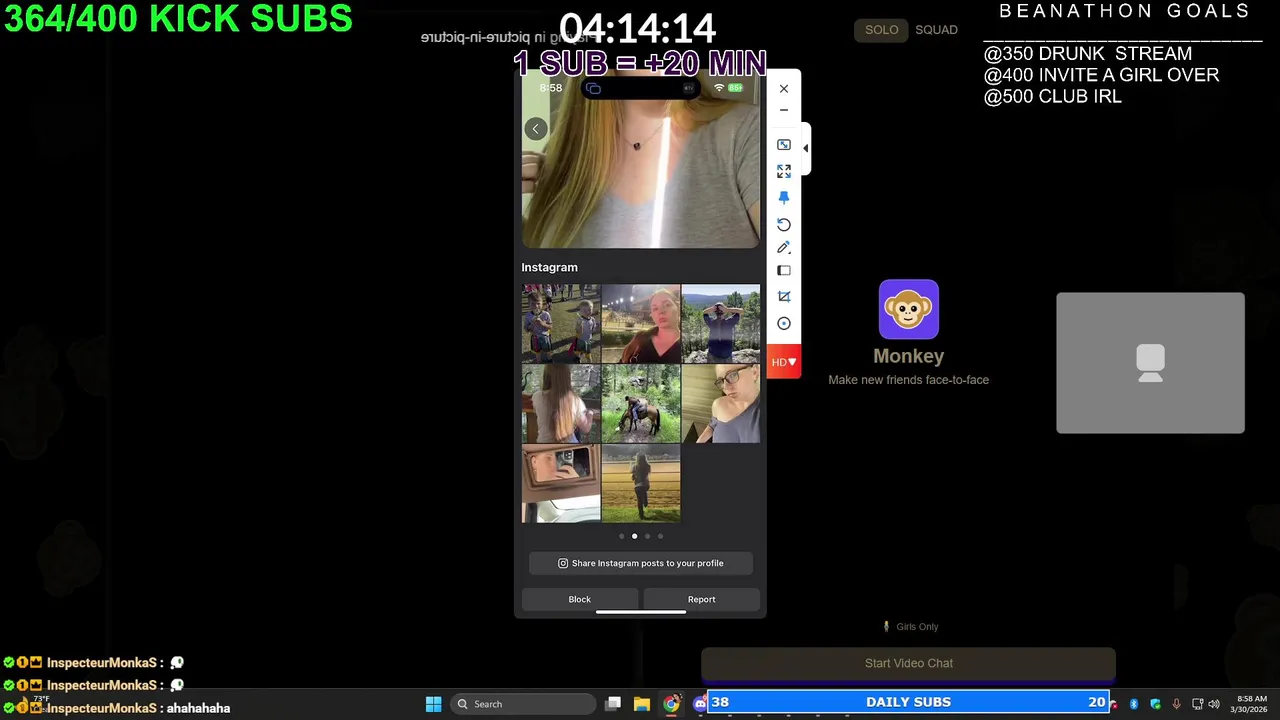Click Make new friends face-to-face tagline
This screenshot has width=1280, height=720.
908,380
